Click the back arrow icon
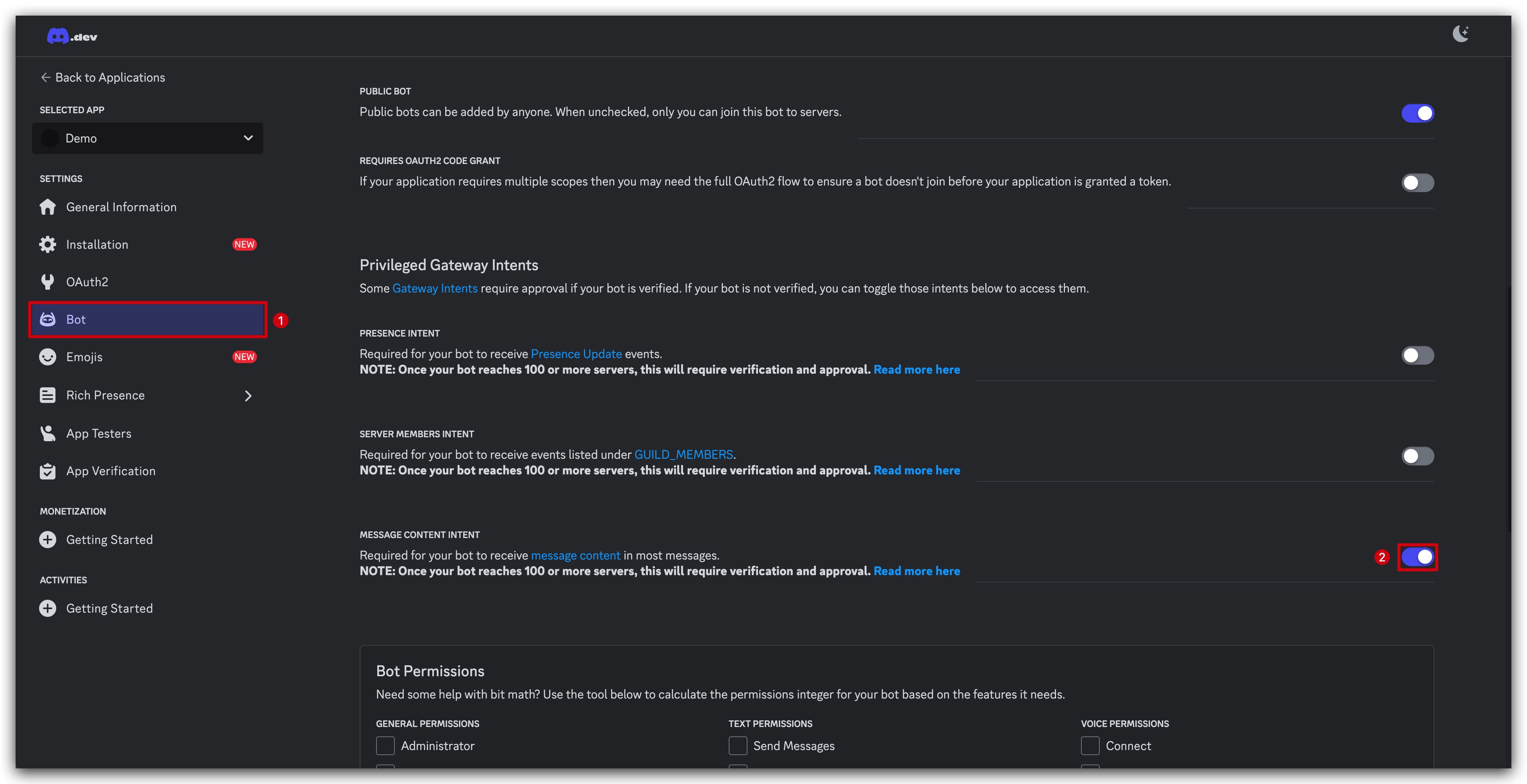1527x784 pixels. tap(46, 77)
